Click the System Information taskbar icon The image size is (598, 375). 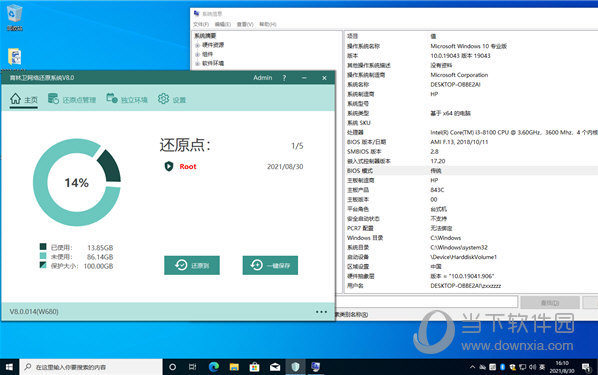315,367
